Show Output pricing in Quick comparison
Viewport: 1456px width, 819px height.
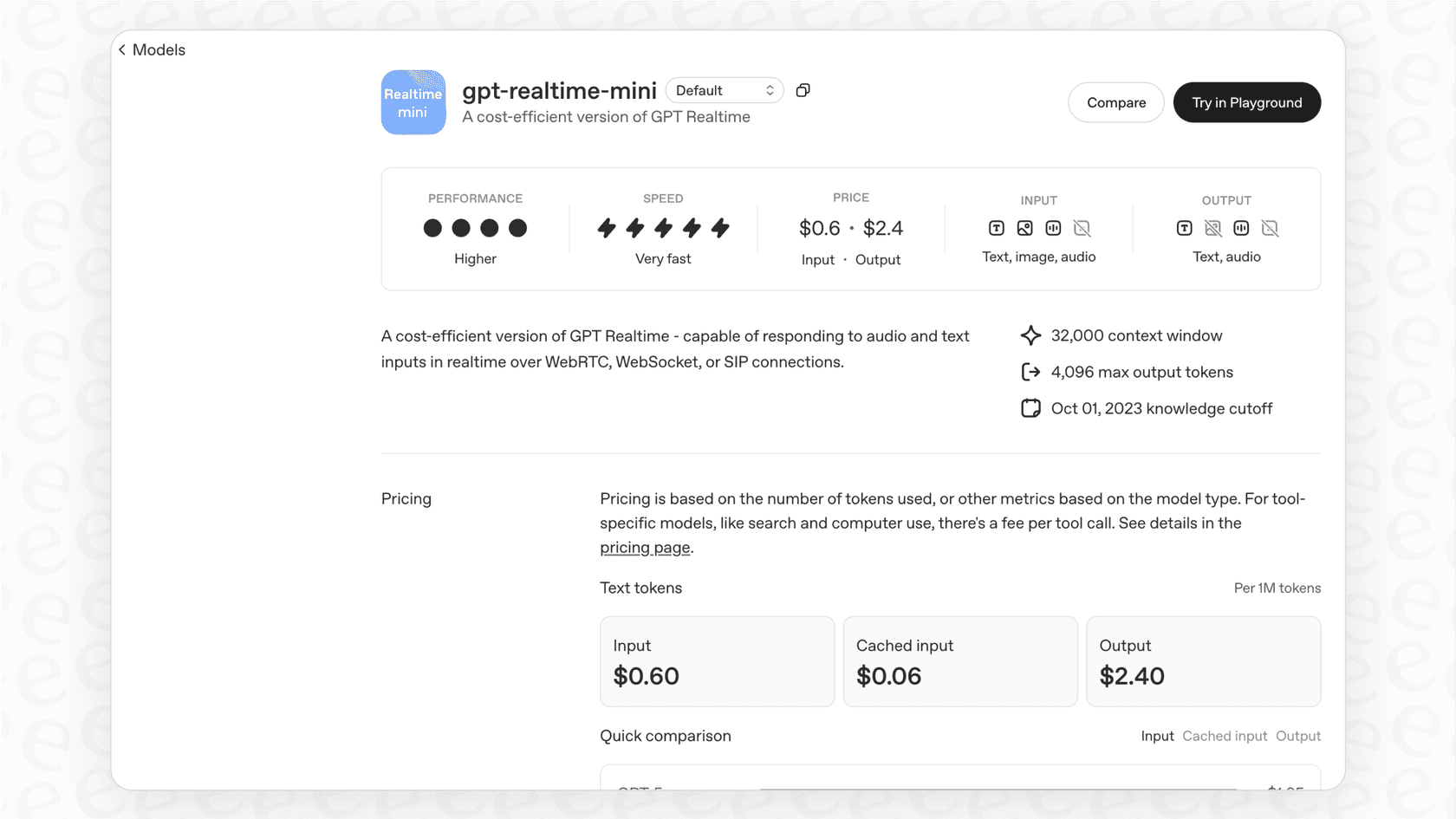1298,736
